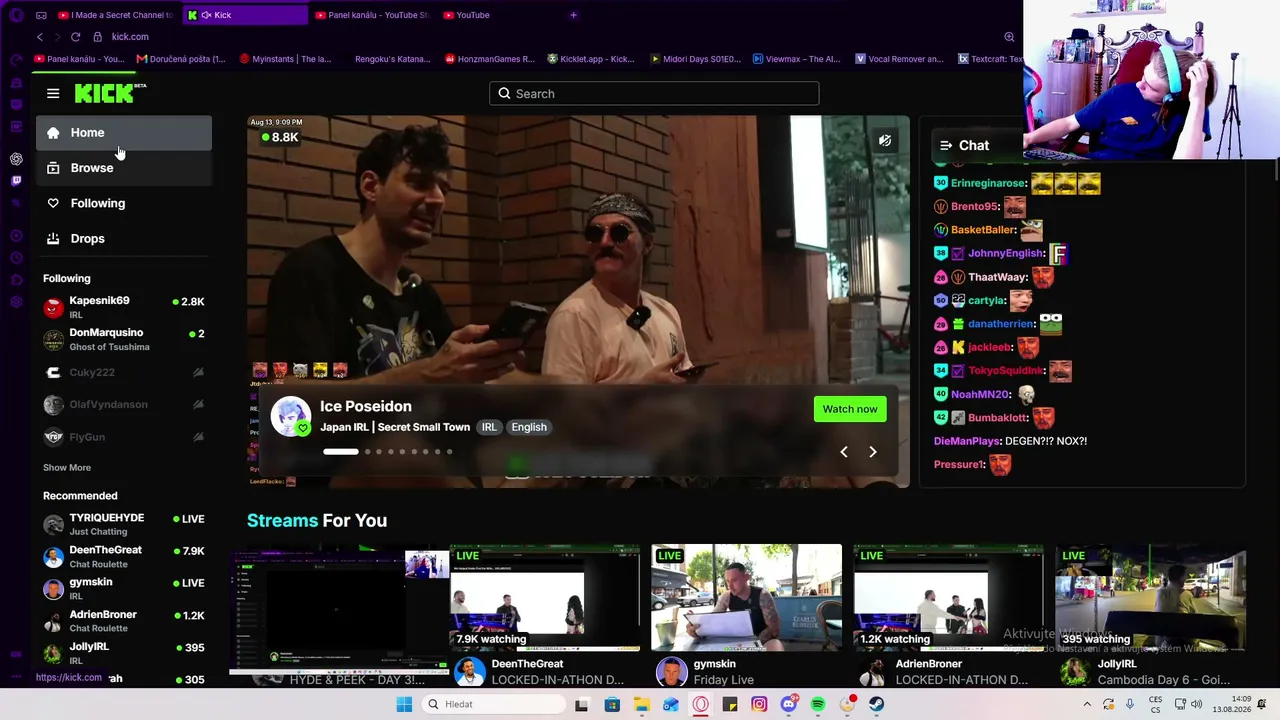Viewport: 1280px width, 720px height.
Task: Switch to the 'I Made a Secret Channel' tab
Action: 116,15
